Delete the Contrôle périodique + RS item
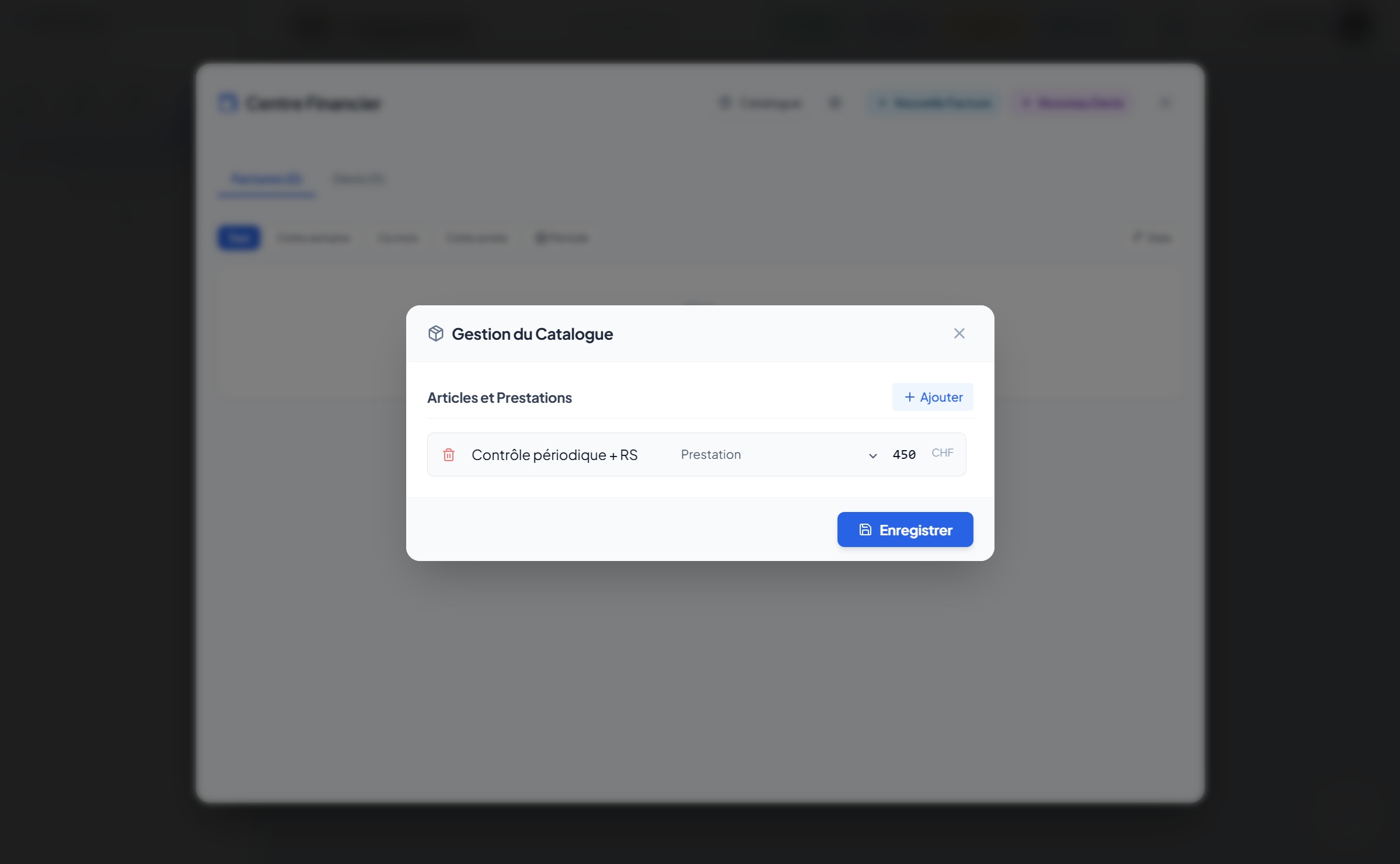1400x864 pixels. [x=448, y=455]
